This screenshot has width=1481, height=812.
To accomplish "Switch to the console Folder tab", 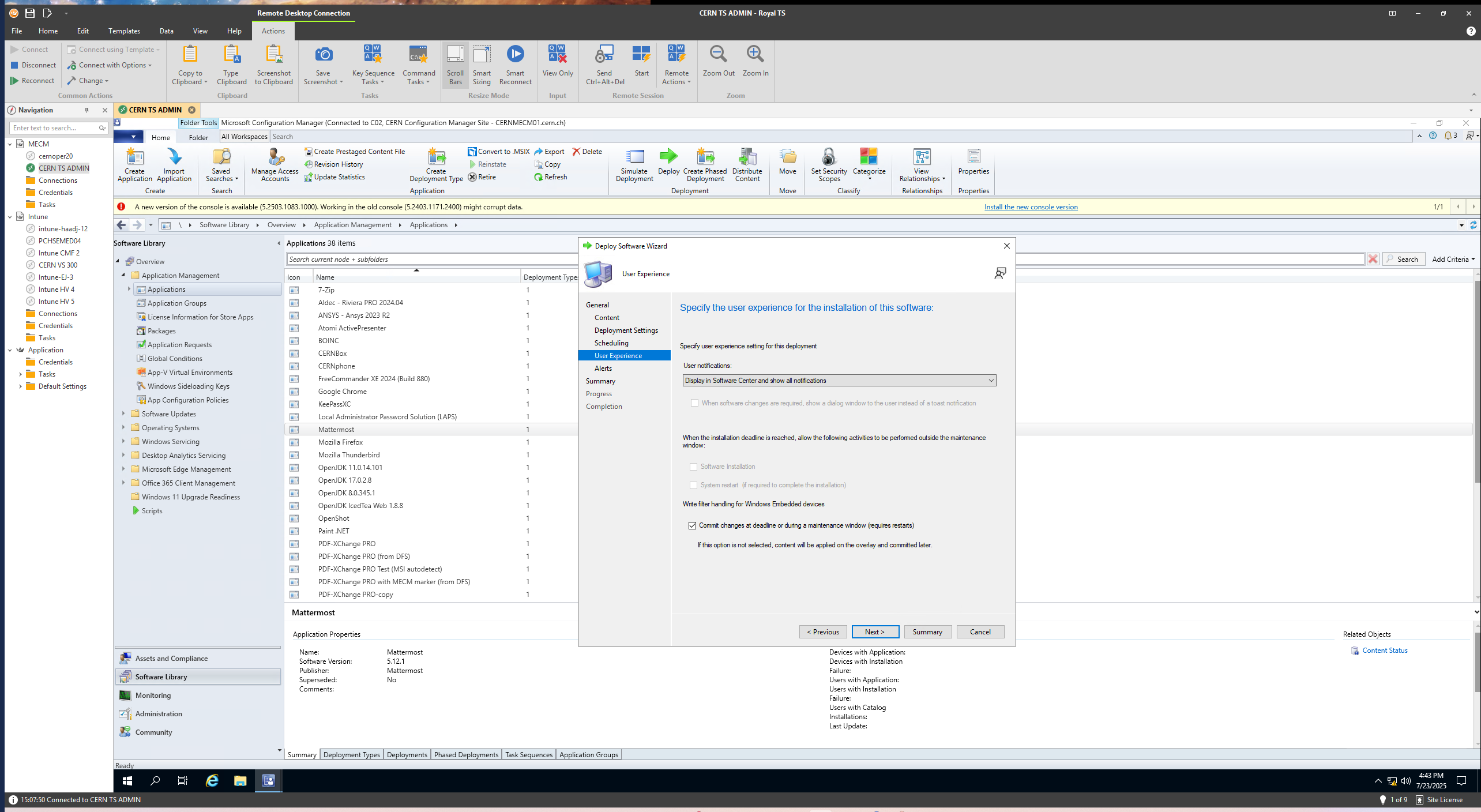I will pyautogui.click(x=198, y=137).
